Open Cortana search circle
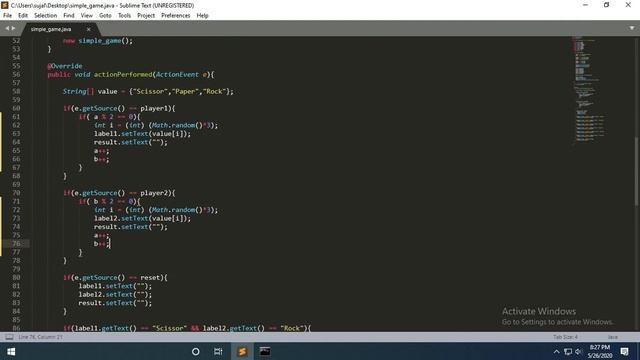This screenshot has height=360, width=640. 196,351
